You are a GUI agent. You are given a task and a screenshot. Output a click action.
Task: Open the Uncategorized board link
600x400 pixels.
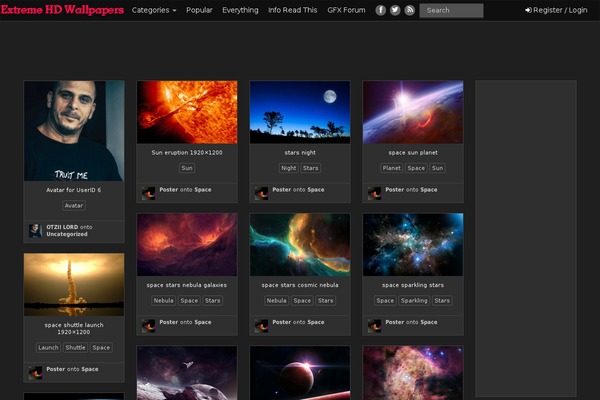[67, 234]
